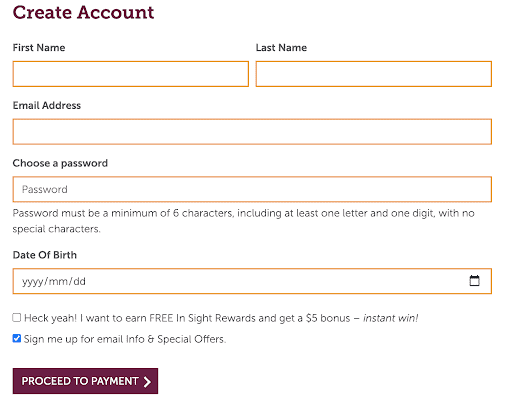This screenshot has width=512, height=404.
Task: Click the Date Of Birth label
Action: 45,255
